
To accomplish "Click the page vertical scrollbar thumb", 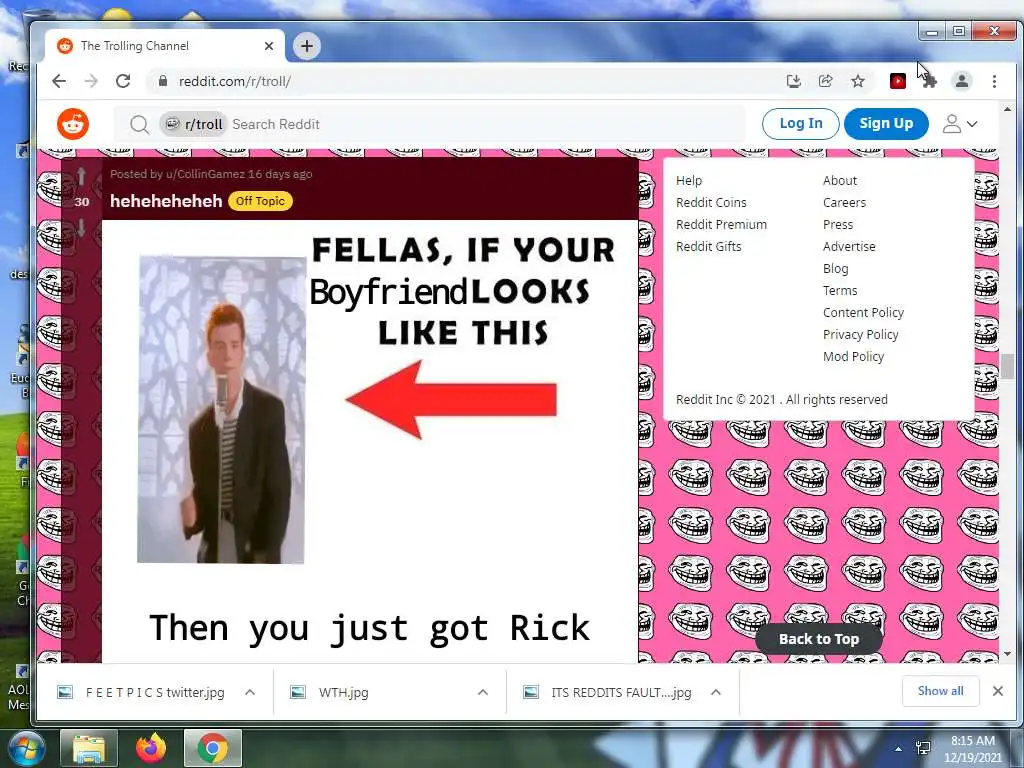I will point(1007,366).
